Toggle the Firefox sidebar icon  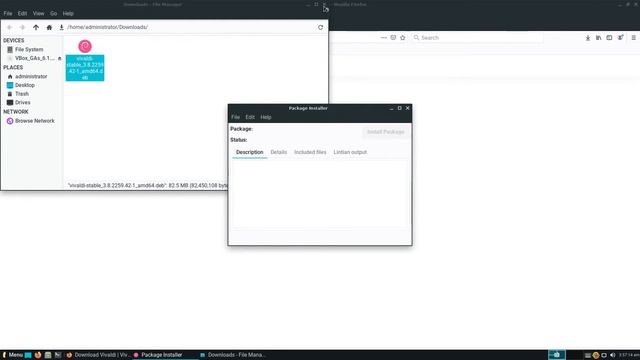(x=609, y=38)
